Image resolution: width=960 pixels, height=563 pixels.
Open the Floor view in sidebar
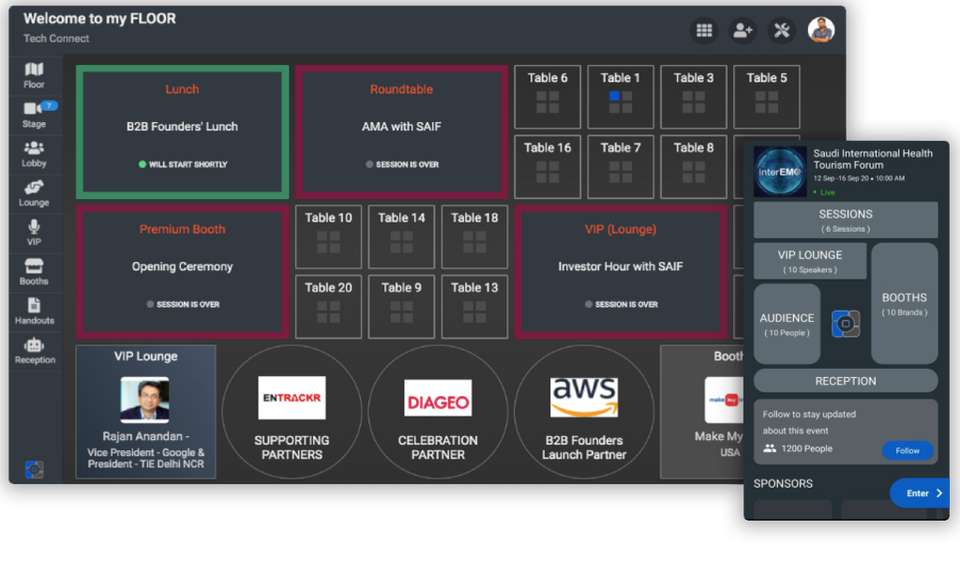(x=34, y=75)
